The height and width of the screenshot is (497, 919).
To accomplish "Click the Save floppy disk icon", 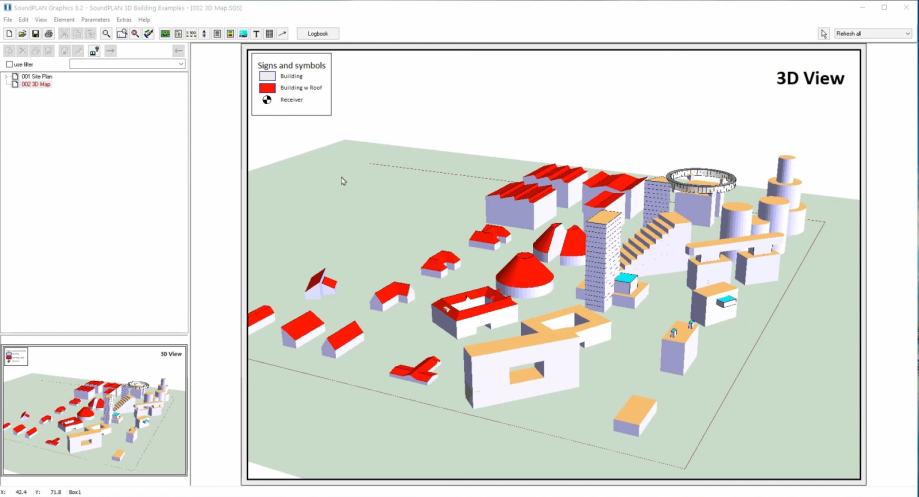I will pos(35,34).
